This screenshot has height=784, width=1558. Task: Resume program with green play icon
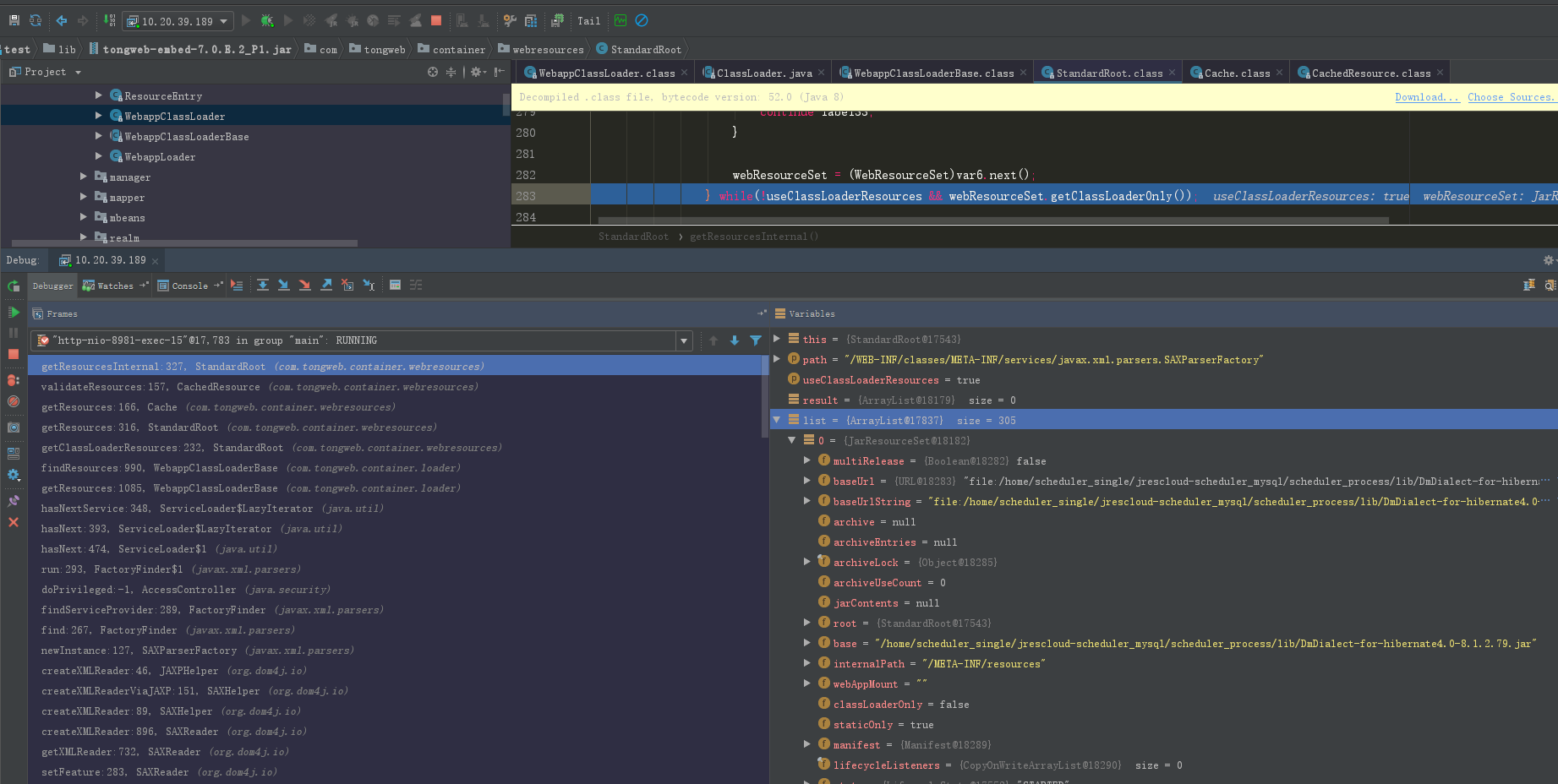coord(14,313)
